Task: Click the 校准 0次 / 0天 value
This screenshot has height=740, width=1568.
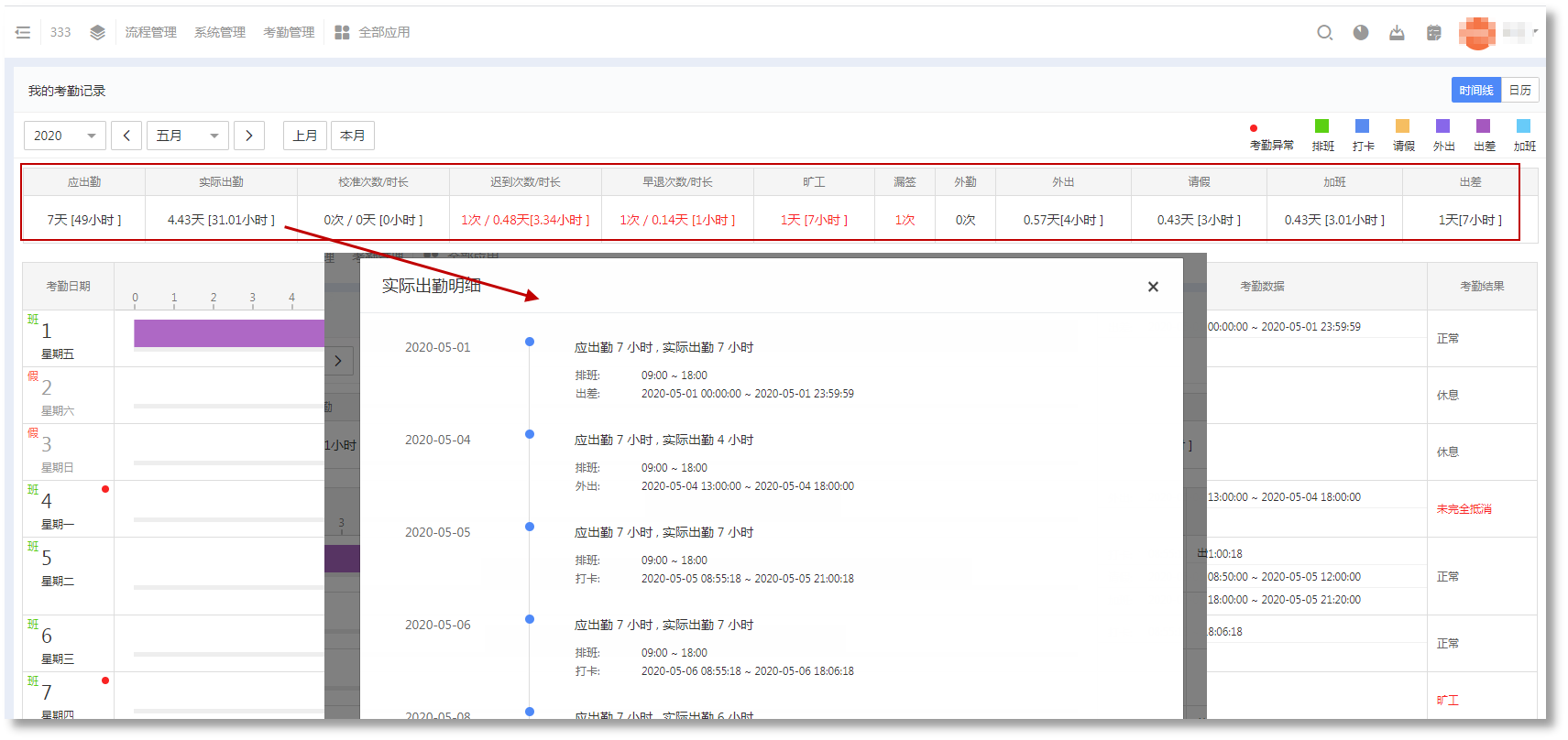Action: pos(373,220)
